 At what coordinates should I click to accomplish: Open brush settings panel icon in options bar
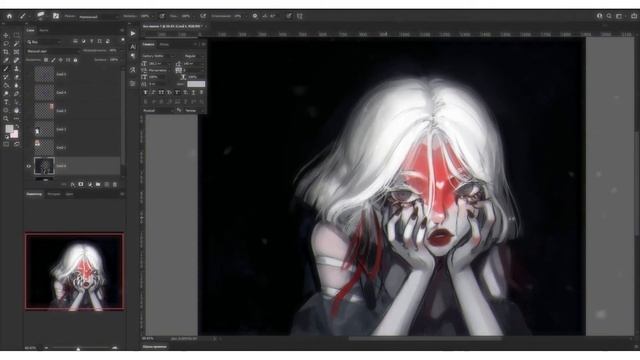click(x=56, y=16)
